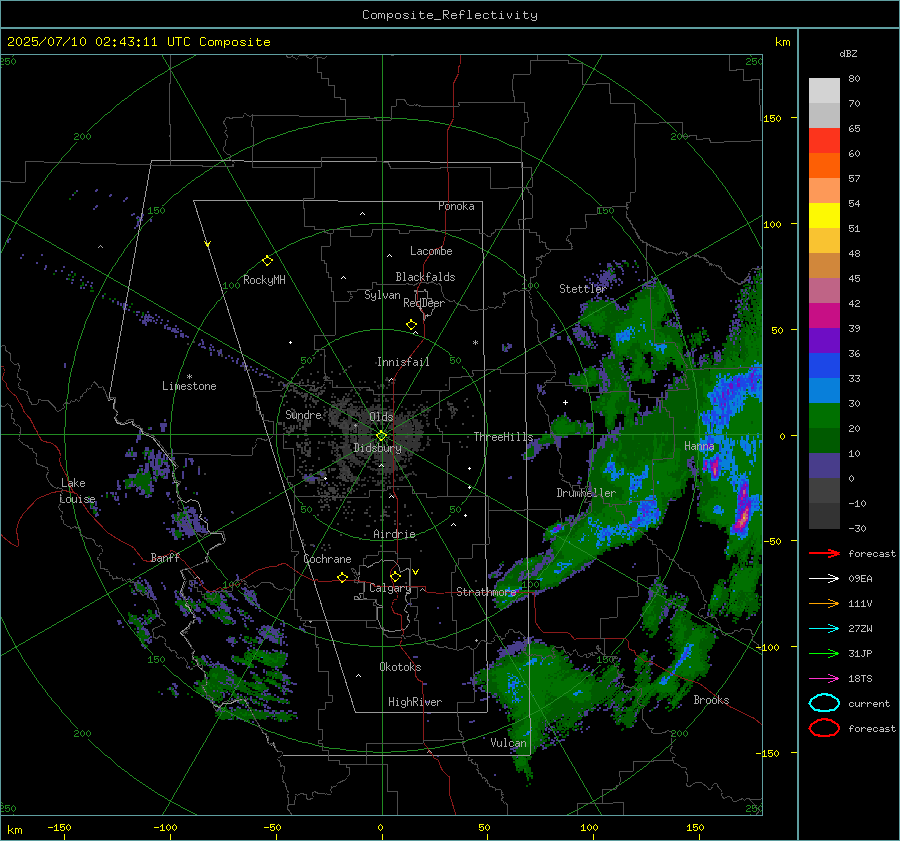Click the cyan current ellipse legend icon
The image size is (900, 841).
click(824, 703)
